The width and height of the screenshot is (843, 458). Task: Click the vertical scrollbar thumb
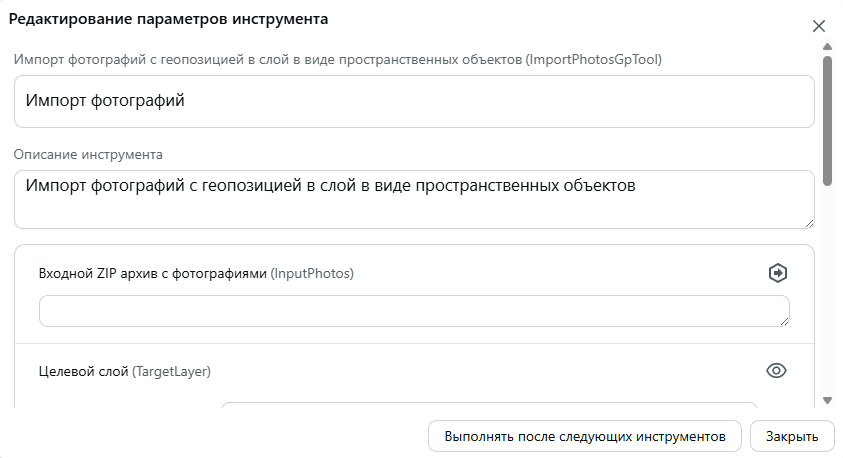pyautogui.click(x=827, y=120)
